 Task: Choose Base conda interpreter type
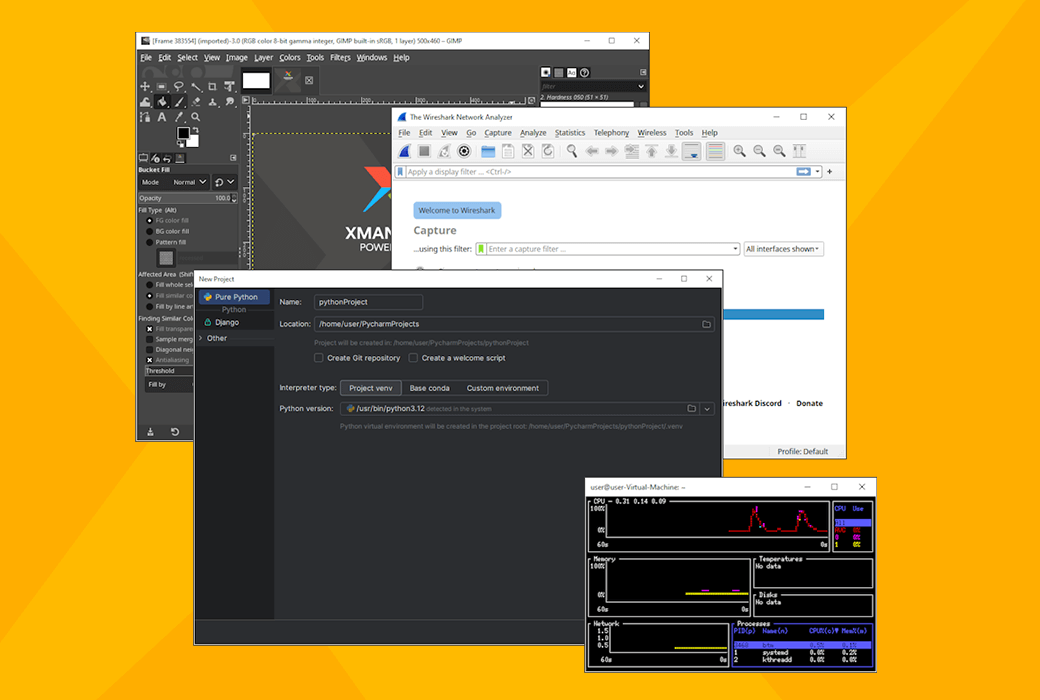click(x=429, y=388)
